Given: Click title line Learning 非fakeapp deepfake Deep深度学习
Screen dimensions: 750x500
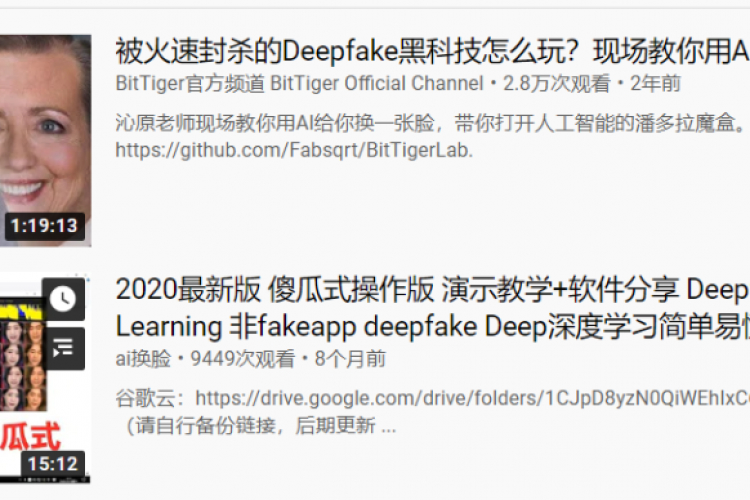Looking at the screenshot, I should pos(432,327).
